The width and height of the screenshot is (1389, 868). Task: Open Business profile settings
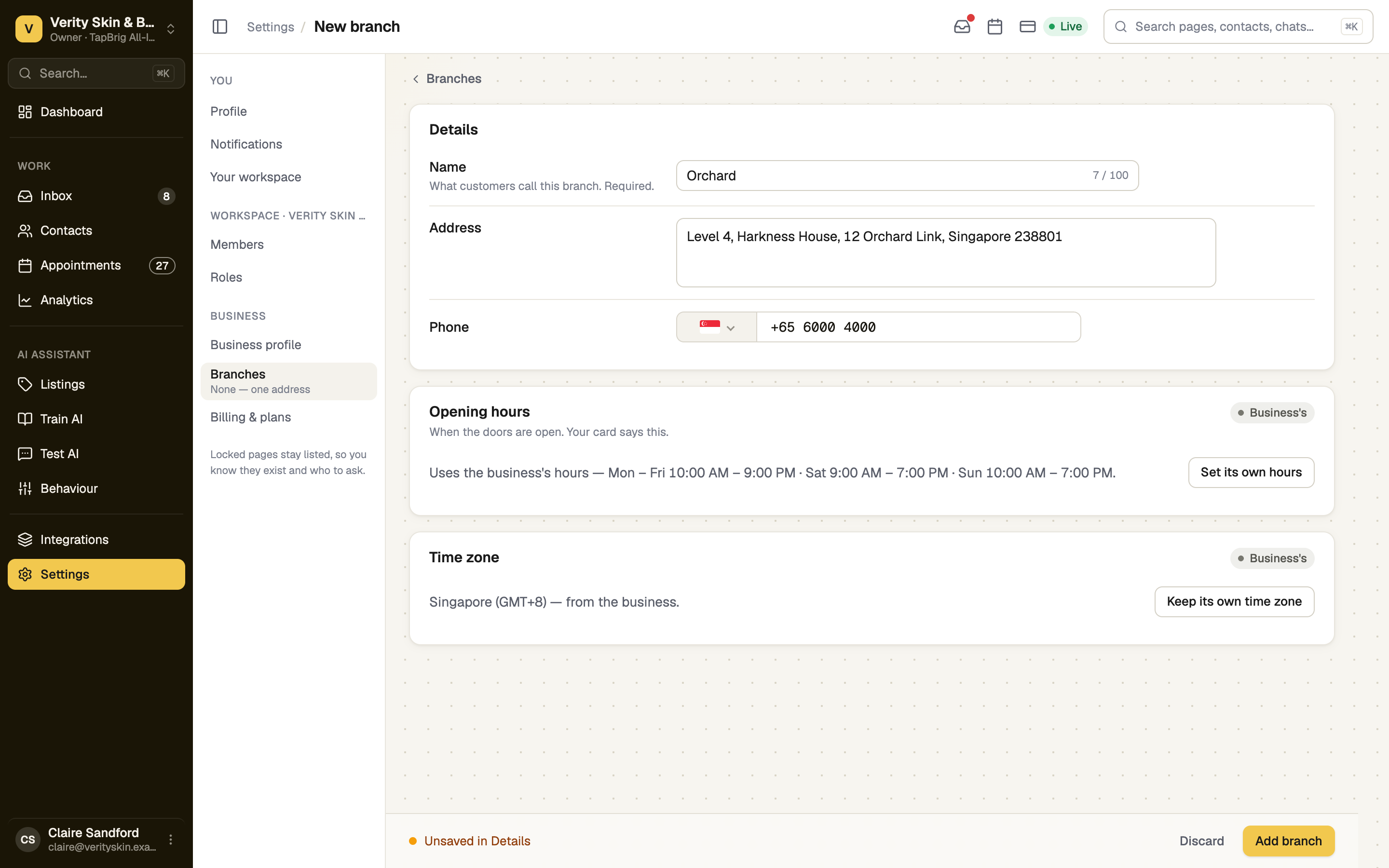(x=288, y=345)
